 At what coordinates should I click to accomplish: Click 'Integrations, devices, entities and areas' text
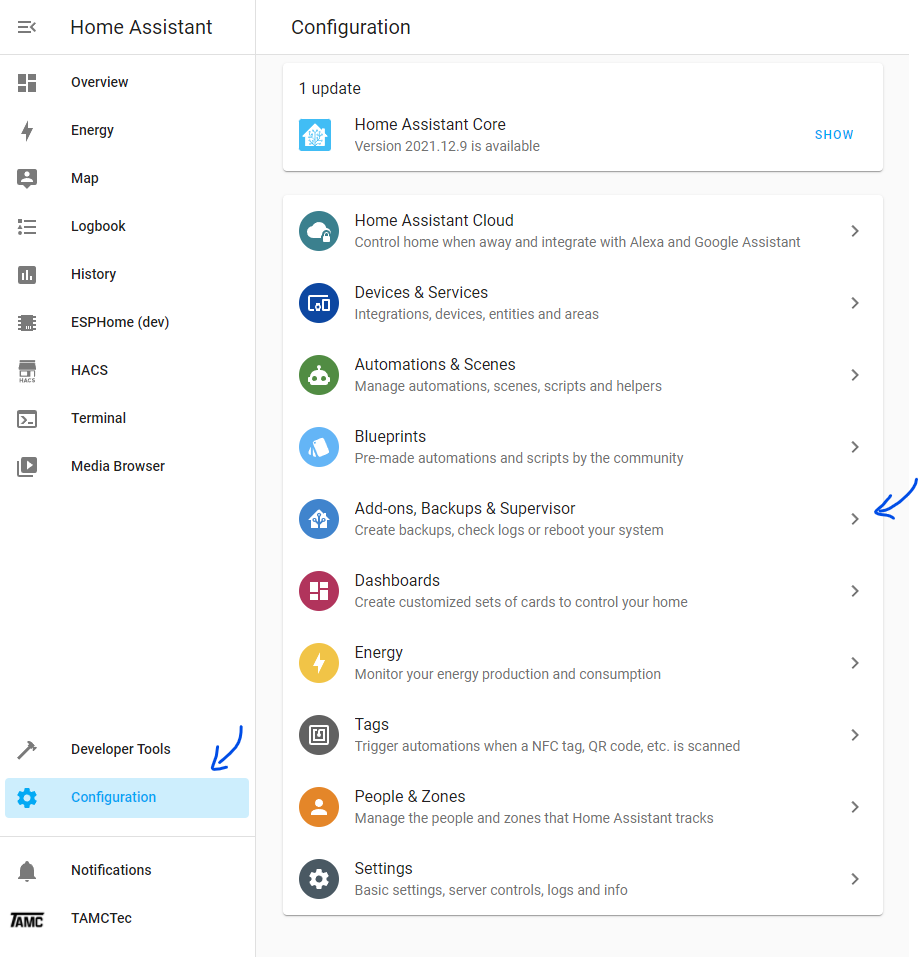click(x=477, y=314)
